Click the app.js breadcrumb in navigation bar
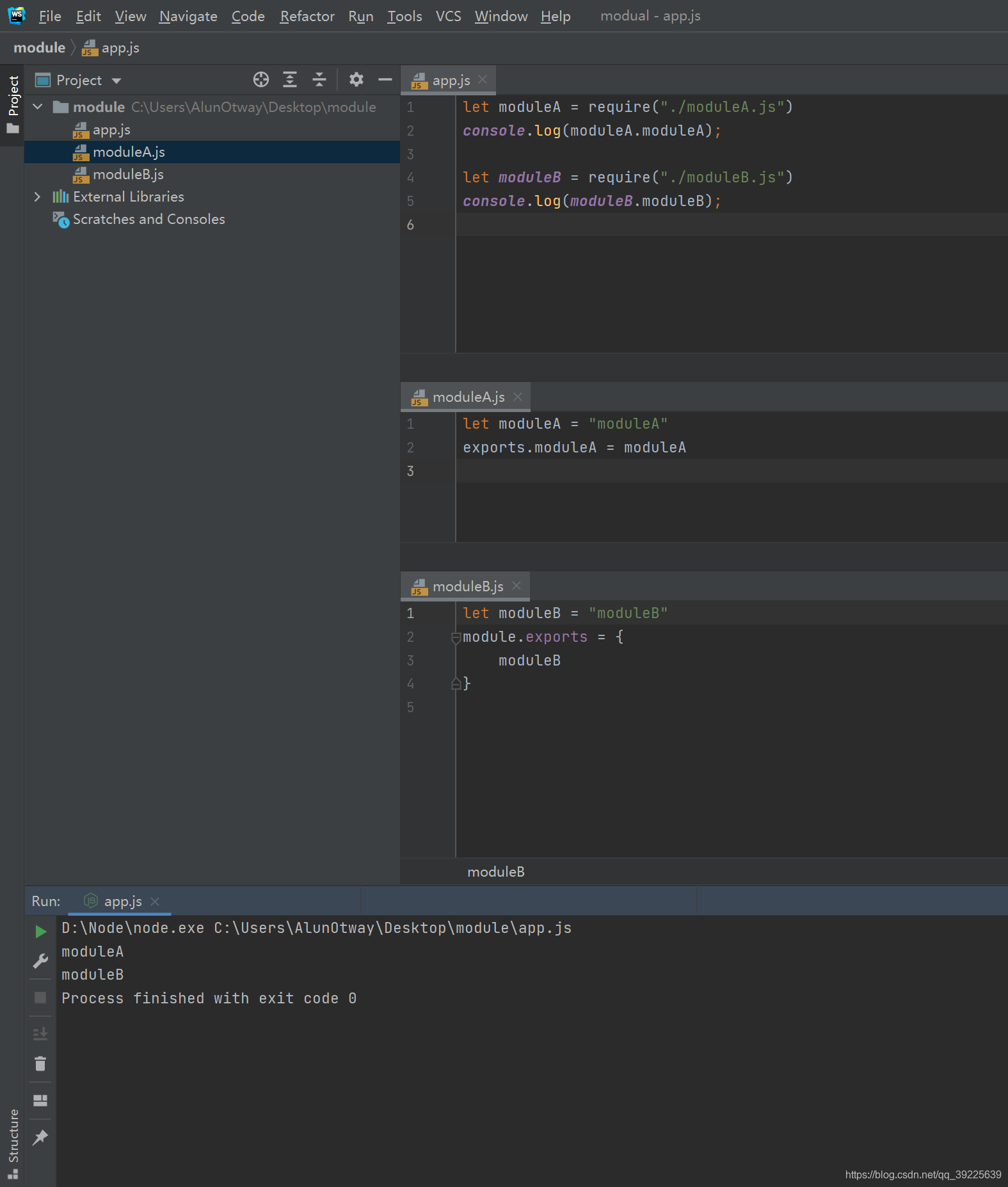 click(111, 48)
